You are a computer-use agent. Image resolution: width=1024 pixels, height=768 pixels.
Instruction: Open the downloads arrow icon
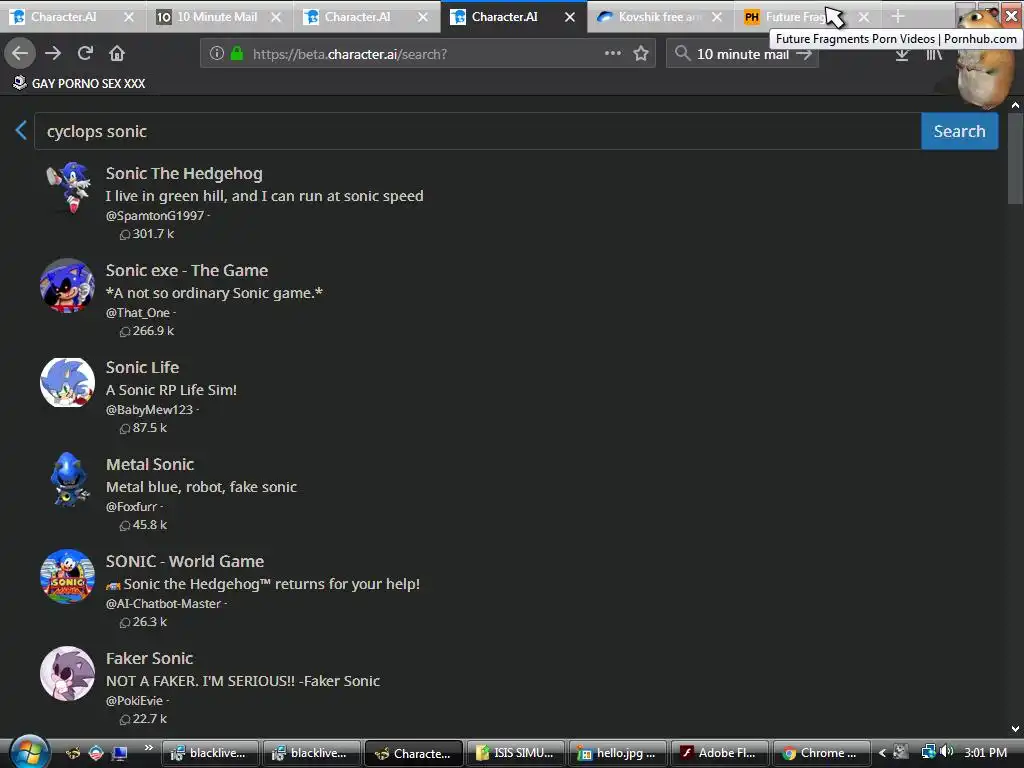coord(902,55)
